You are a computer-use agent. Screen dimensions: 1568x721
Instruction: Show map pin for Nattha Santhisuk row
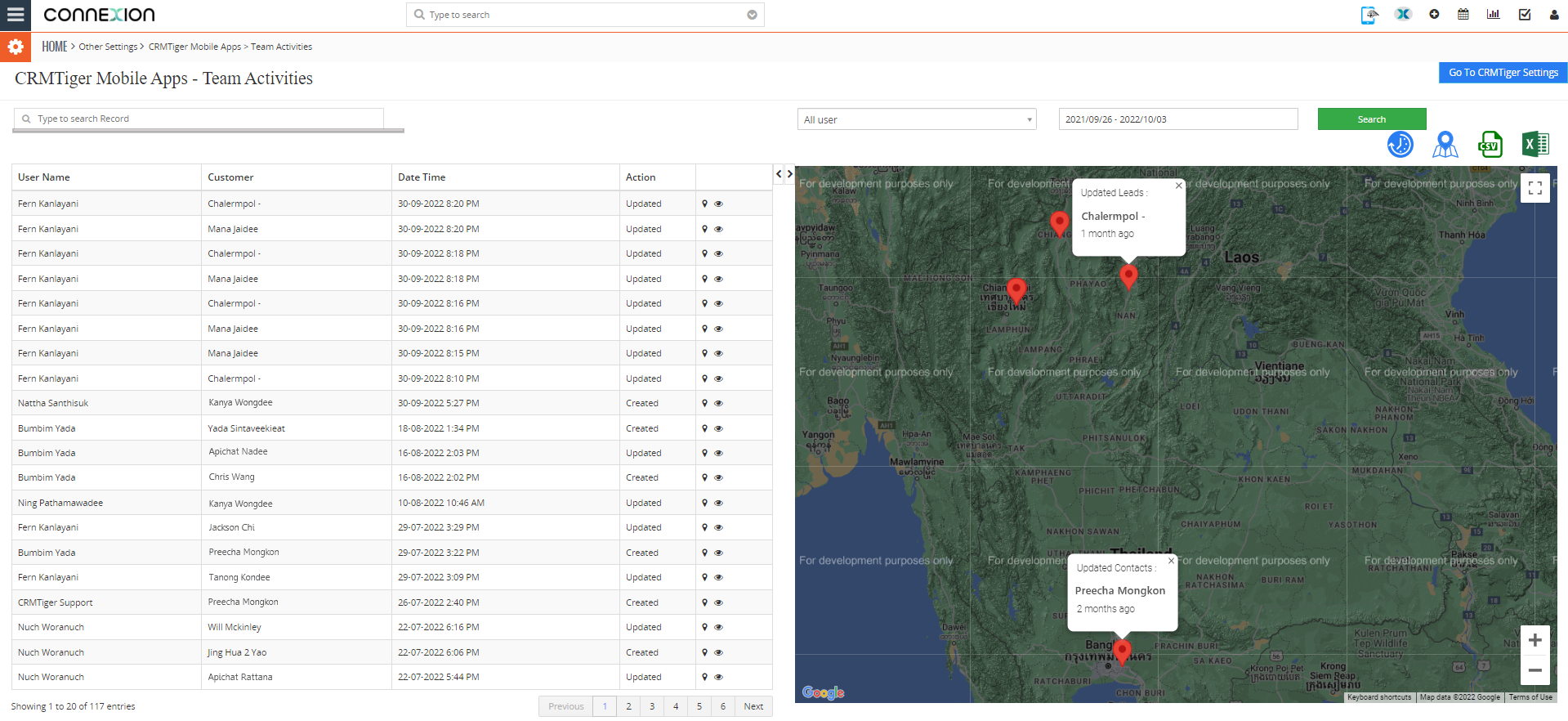coord(704,403)
